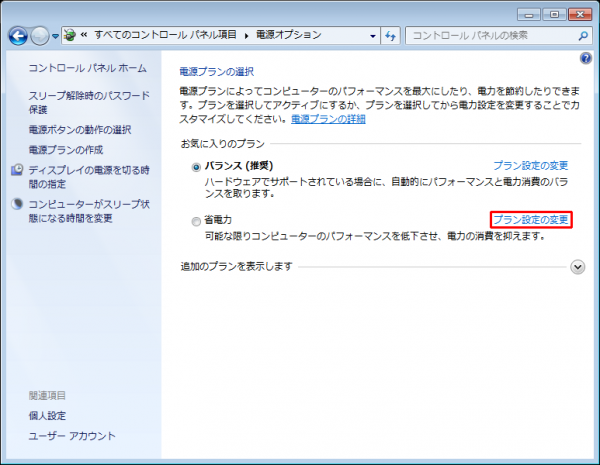Click the search magnifier icon

tap(583, 36)
